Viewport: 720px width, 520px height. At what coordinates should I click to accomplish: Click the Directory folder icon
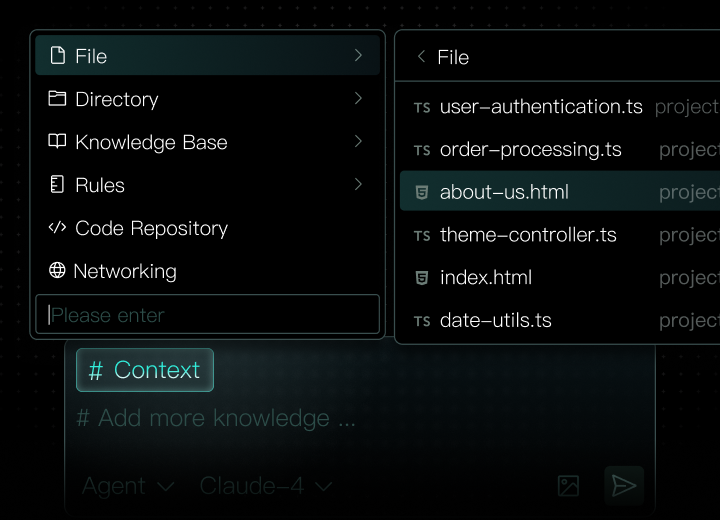point(57,99)
